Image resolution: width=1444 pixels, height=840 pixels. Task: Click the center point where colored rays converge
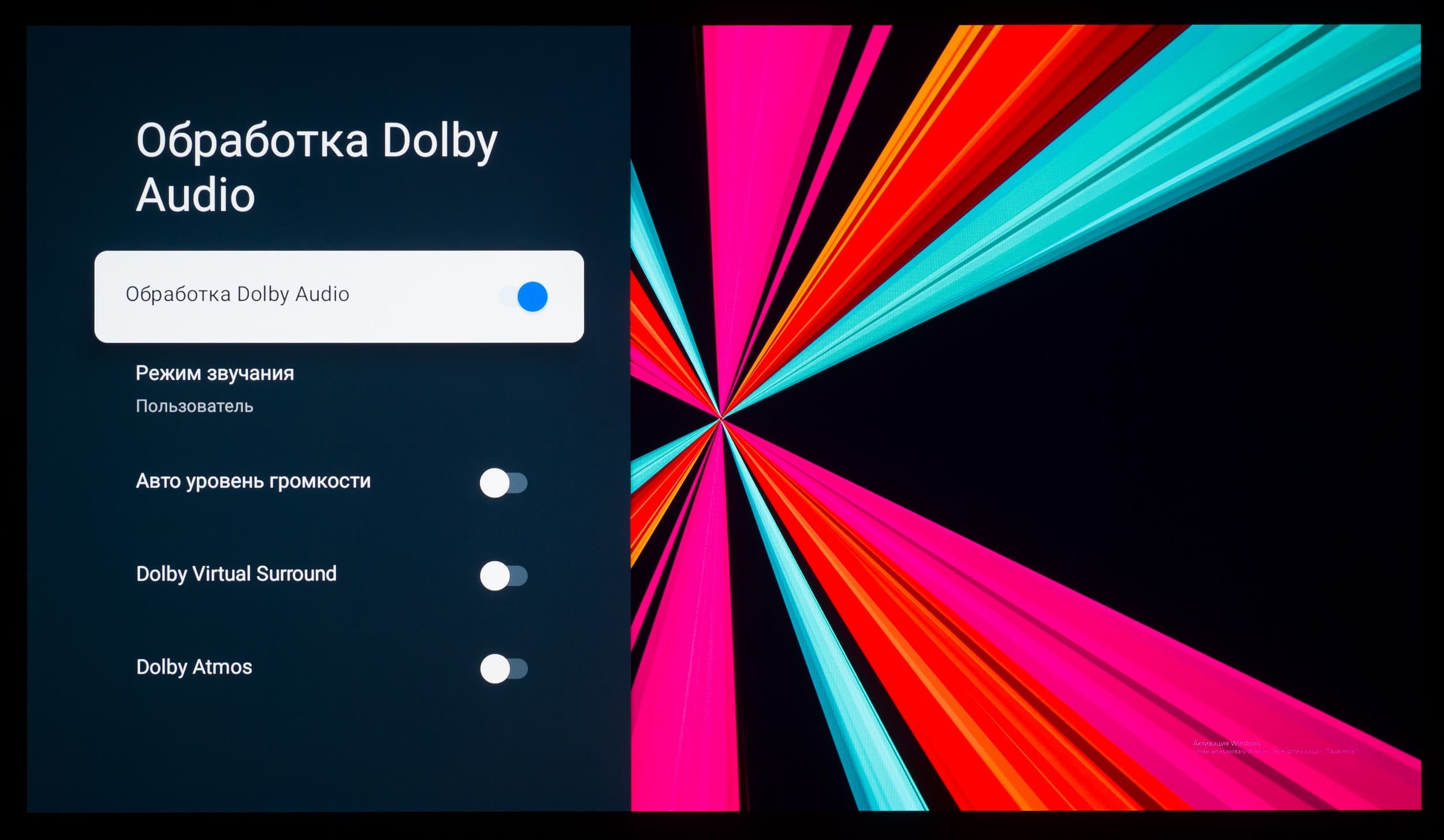(x=721, y=417)
